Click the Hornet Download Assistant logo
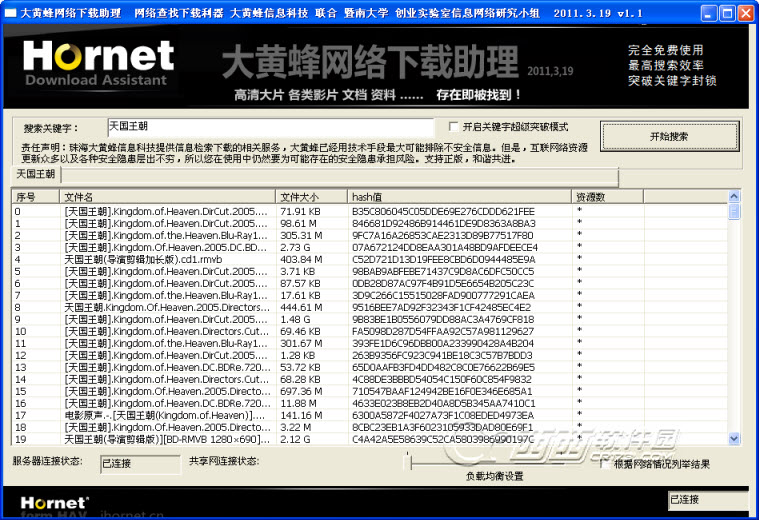Viewport: 759px width, 520px height. coord(98,63)
